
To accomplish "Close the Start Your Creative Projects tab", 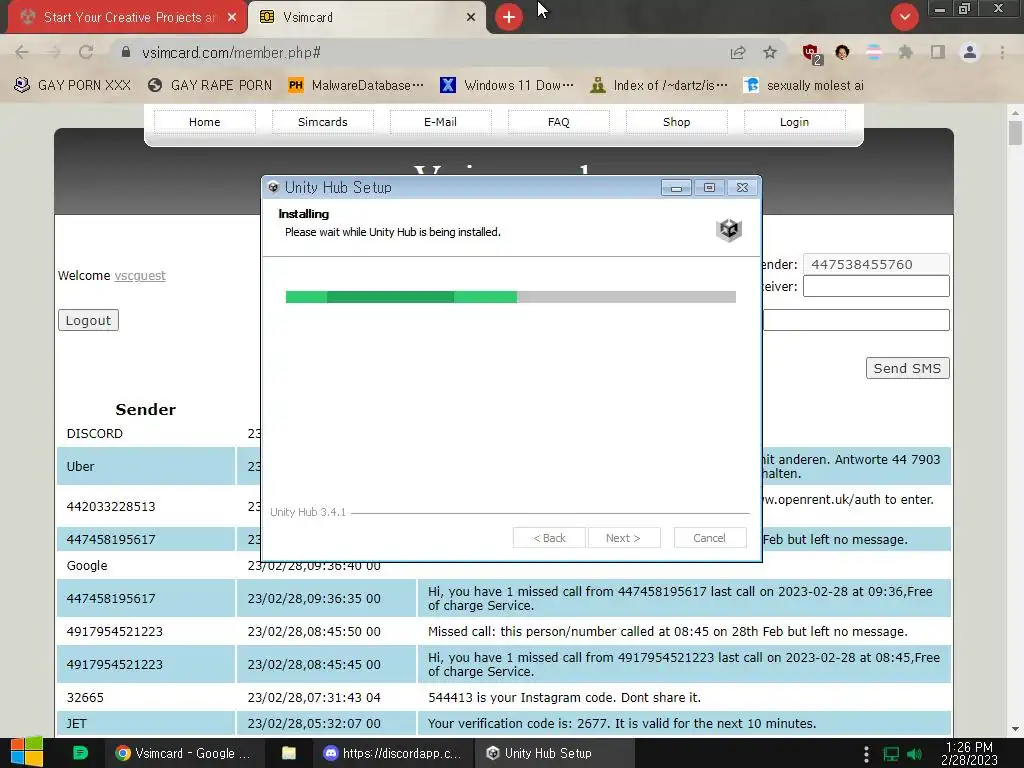I will click(232, 17).
